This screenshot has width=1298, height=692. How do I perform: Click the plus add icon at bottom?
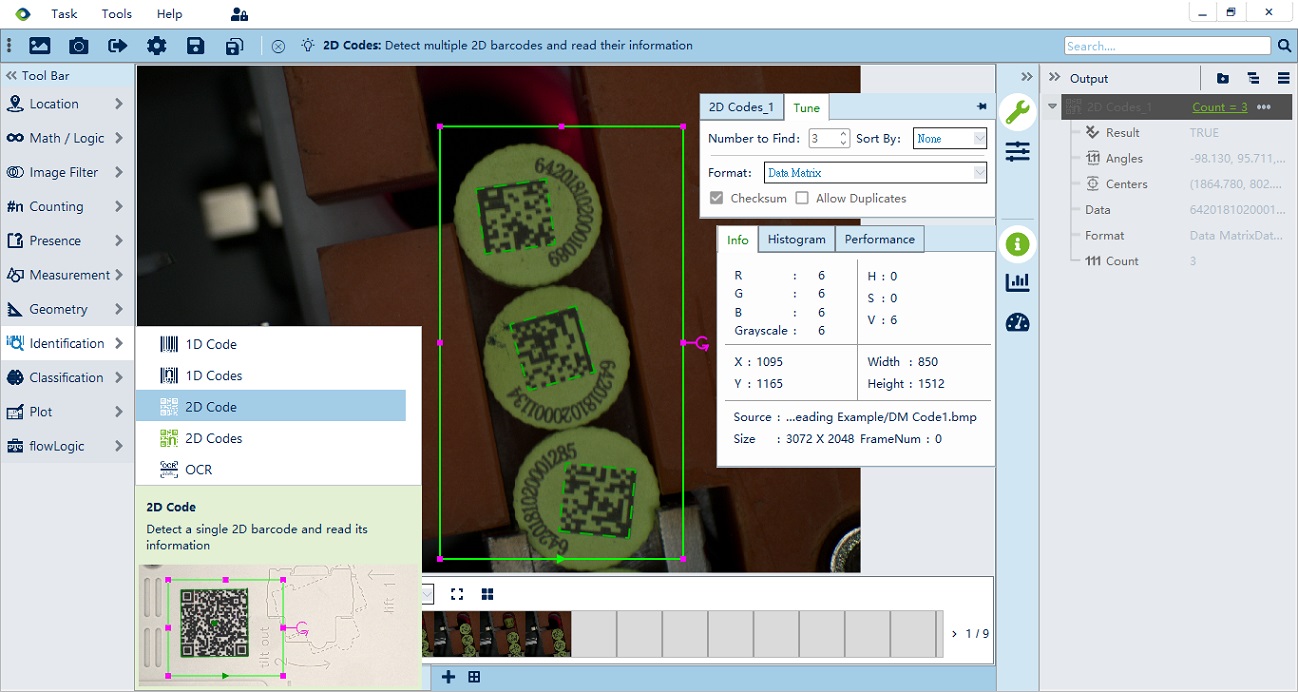point(448,677)
